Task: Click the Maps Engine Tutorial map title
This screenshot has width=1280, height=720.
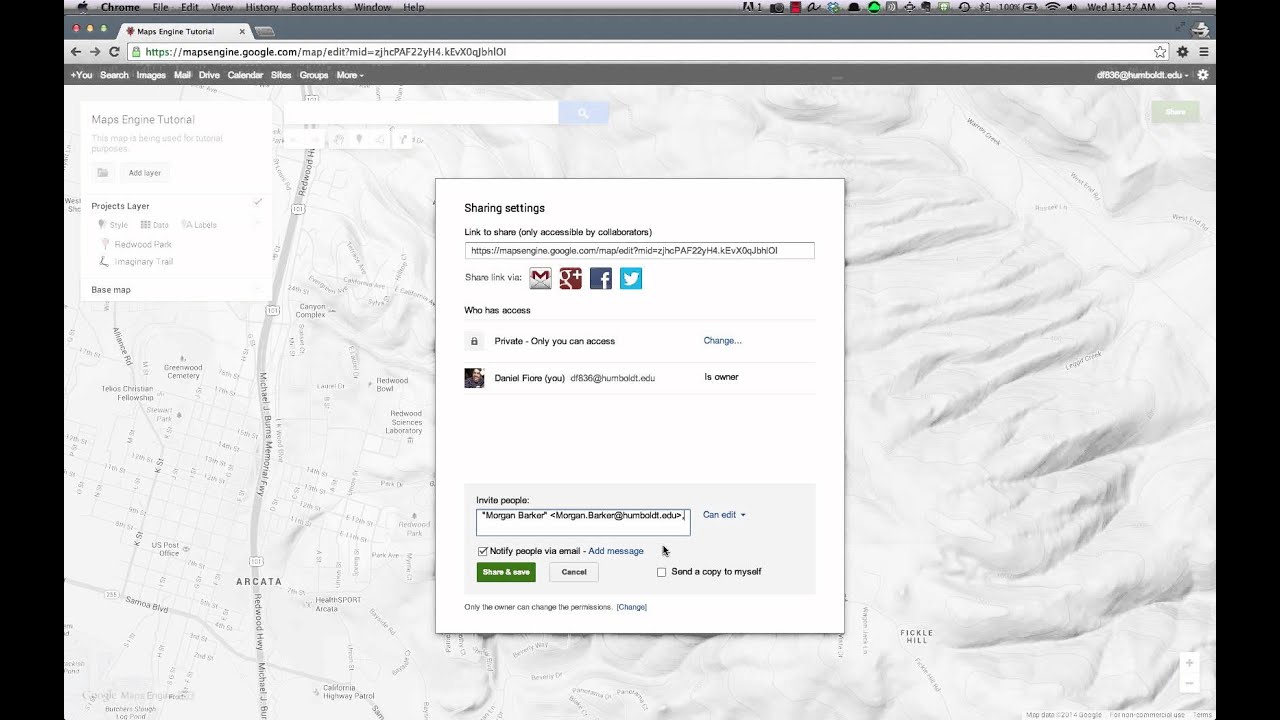Action: [143, 120]
